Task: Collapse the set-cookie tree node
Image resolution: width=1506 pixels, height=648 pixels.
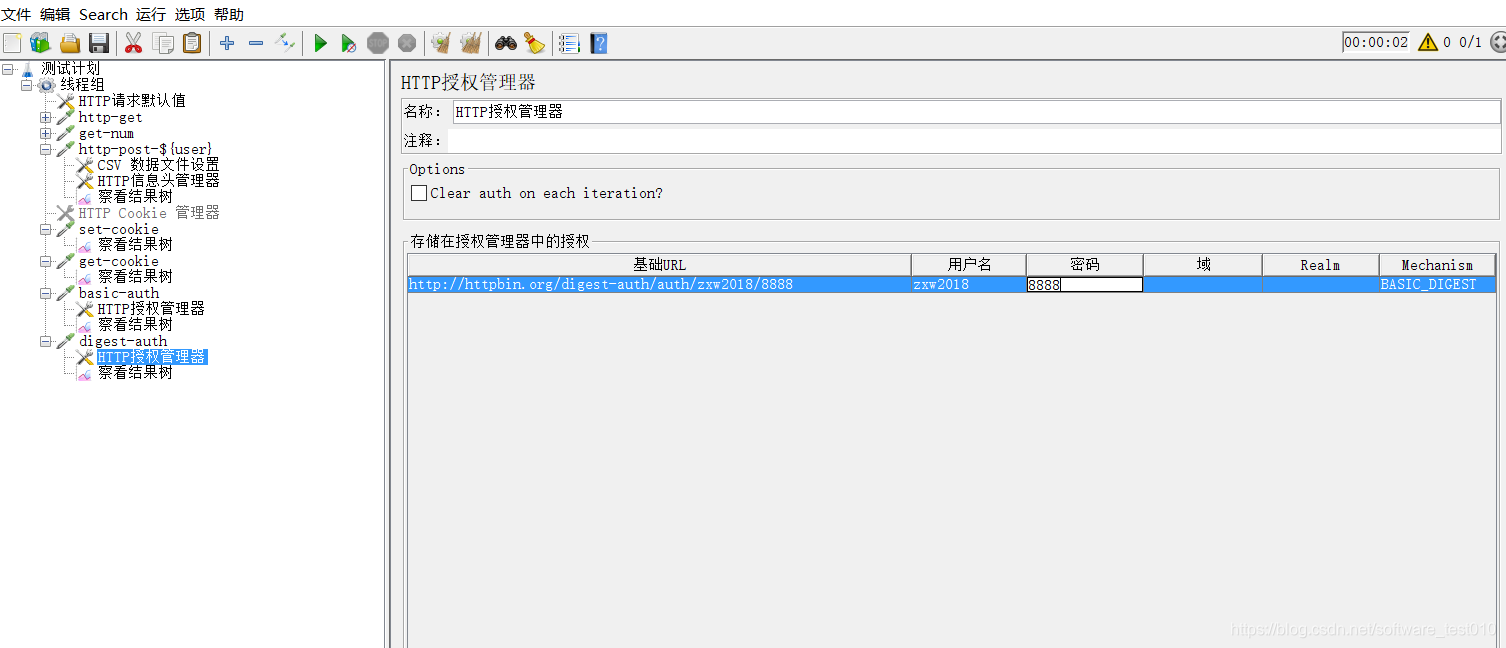Action: [46, 229]
